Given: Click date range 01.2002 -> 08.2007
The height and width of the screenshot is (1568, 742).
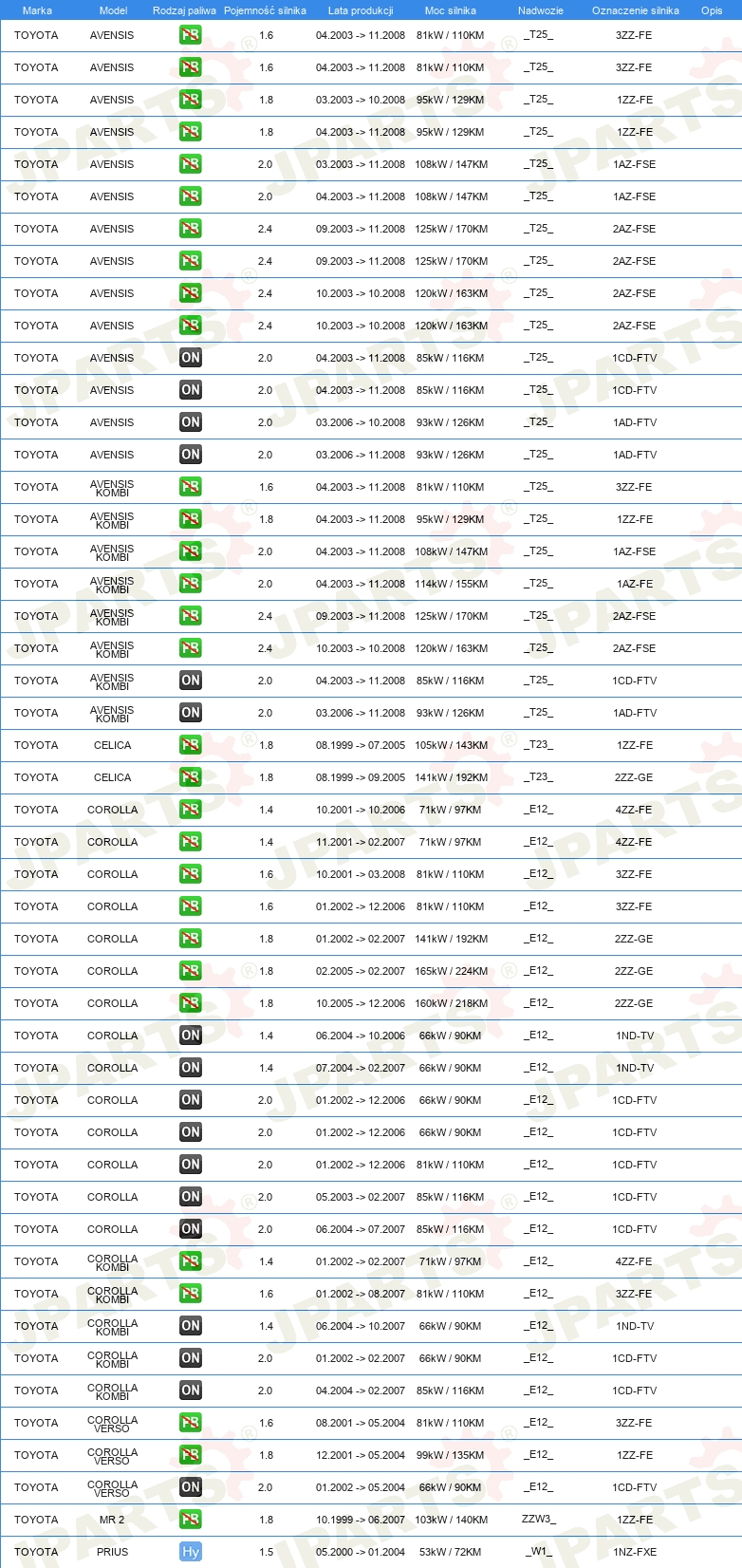Looking at the screenshot, I should (361, 1294).
